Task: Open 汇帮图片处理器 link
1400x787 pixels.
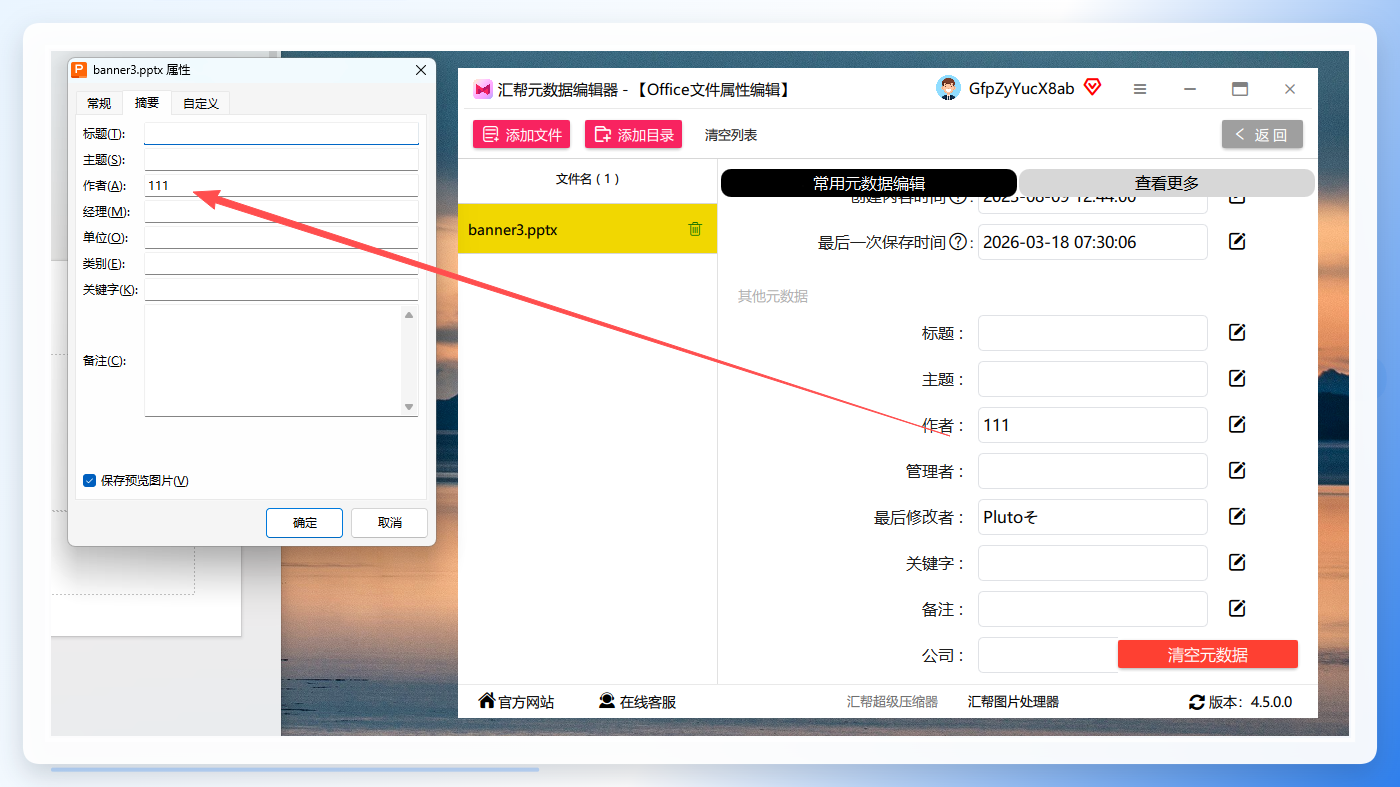Action: point(1013,702)
